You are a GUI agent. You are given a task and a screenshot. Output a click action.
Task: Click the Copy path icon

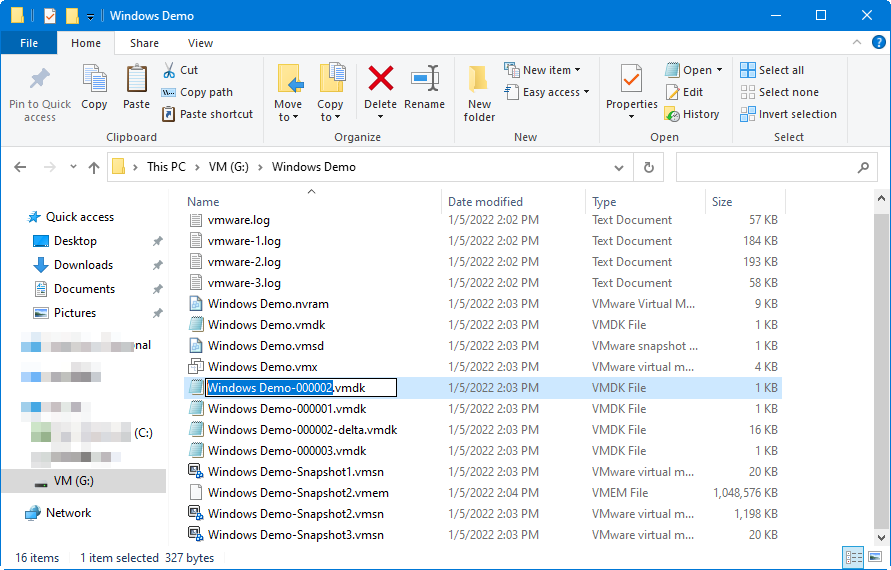pyautogui.click(x=169, y=92)
